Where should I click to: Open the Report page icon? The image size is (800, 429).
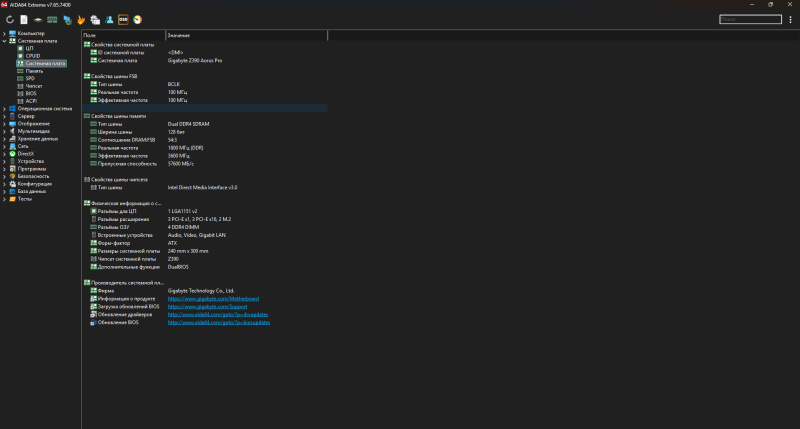pyautogui.click(x=23, y=19)
